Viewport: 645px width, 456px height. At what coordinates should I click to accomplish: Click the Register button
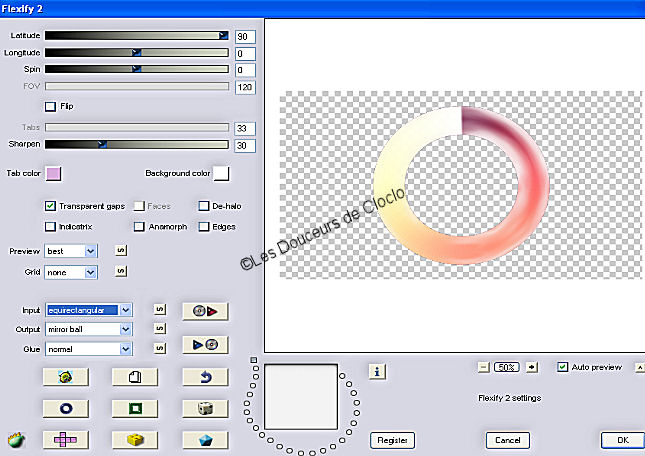click(391, 440)
